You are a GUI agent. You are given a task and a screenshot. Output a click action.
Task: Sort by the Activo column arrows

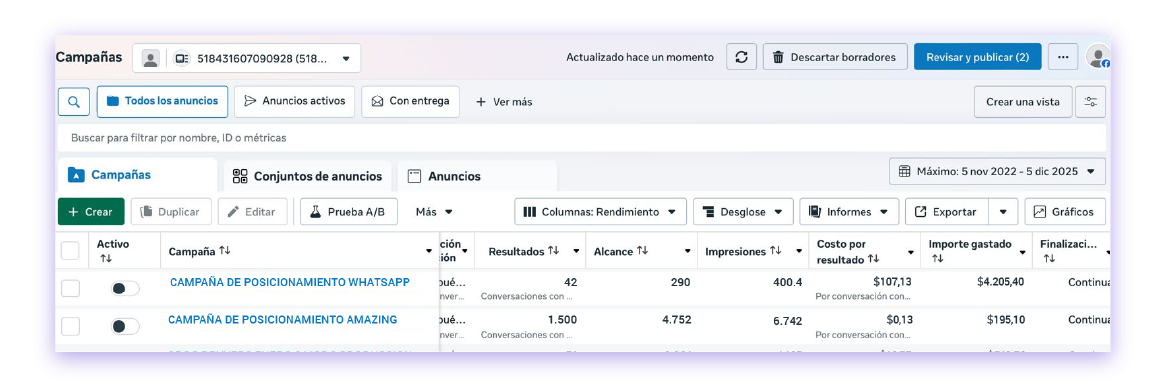tap(105, 259)
